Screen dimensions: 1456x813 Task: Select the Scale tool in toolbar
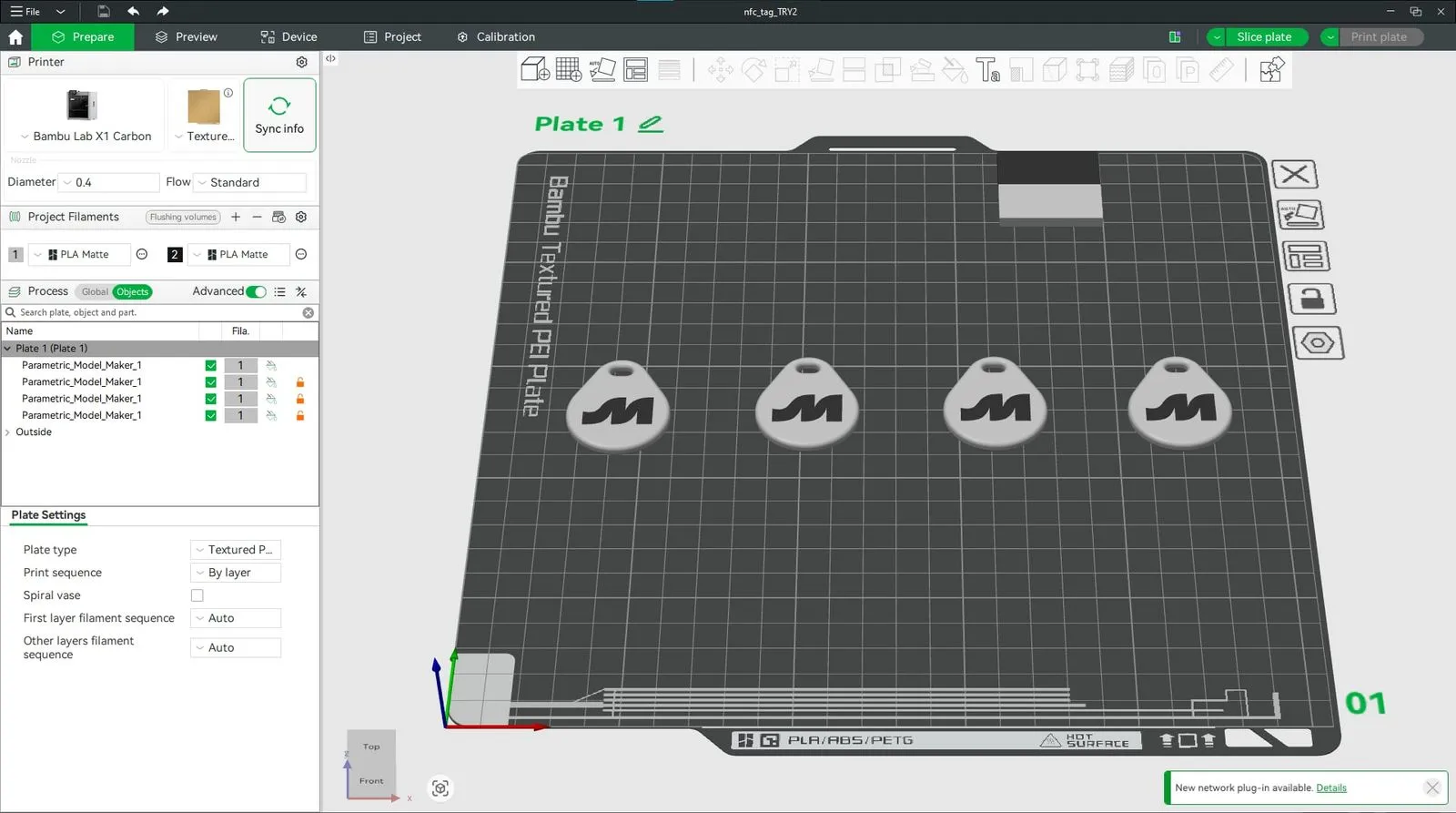[787, 69]
